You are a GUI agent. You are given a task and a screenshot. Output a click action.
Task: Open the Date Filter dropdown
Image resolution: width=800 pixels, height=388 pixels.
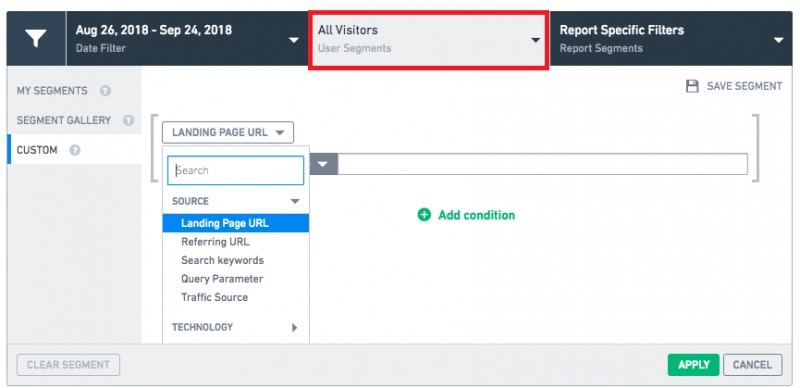coord(187,39)
